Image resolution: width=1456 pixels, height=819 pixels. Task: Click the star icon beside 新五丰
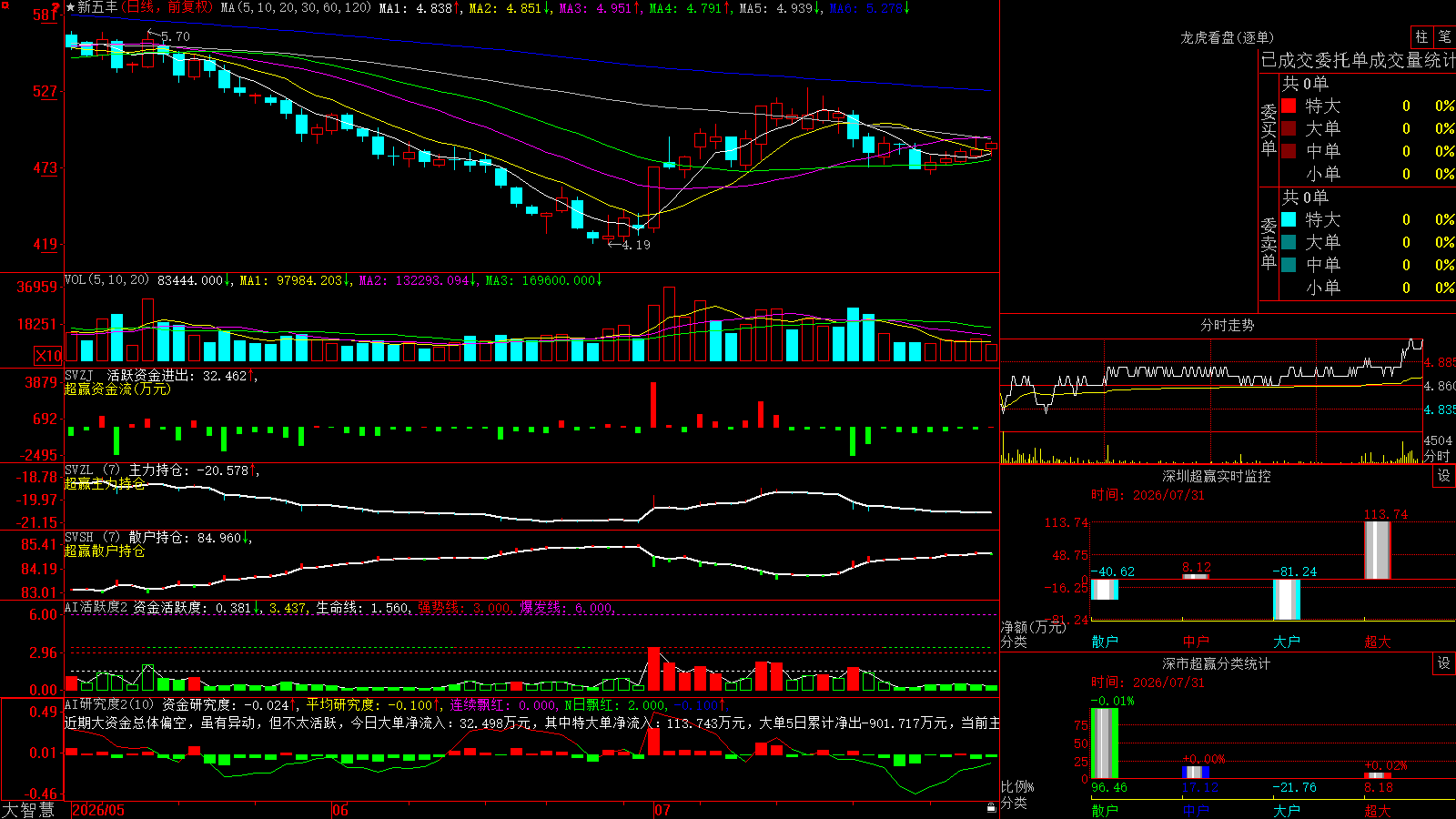pos(70,7)
